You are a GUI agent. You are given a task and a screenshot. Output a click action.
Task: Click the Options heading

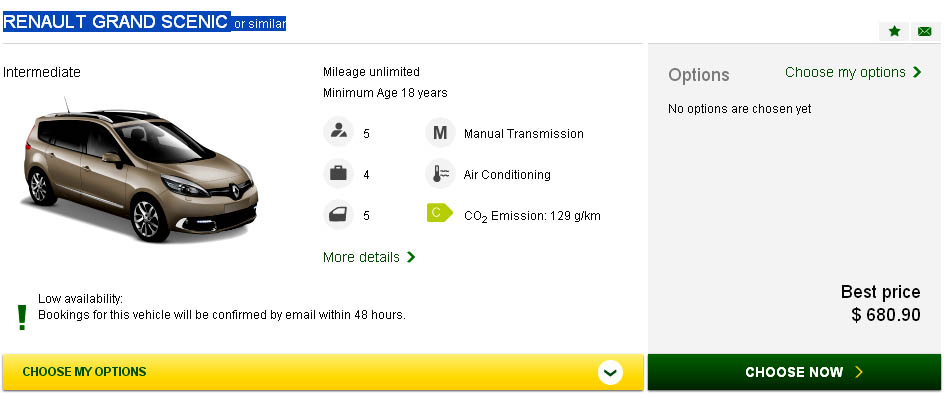(699, 75)
